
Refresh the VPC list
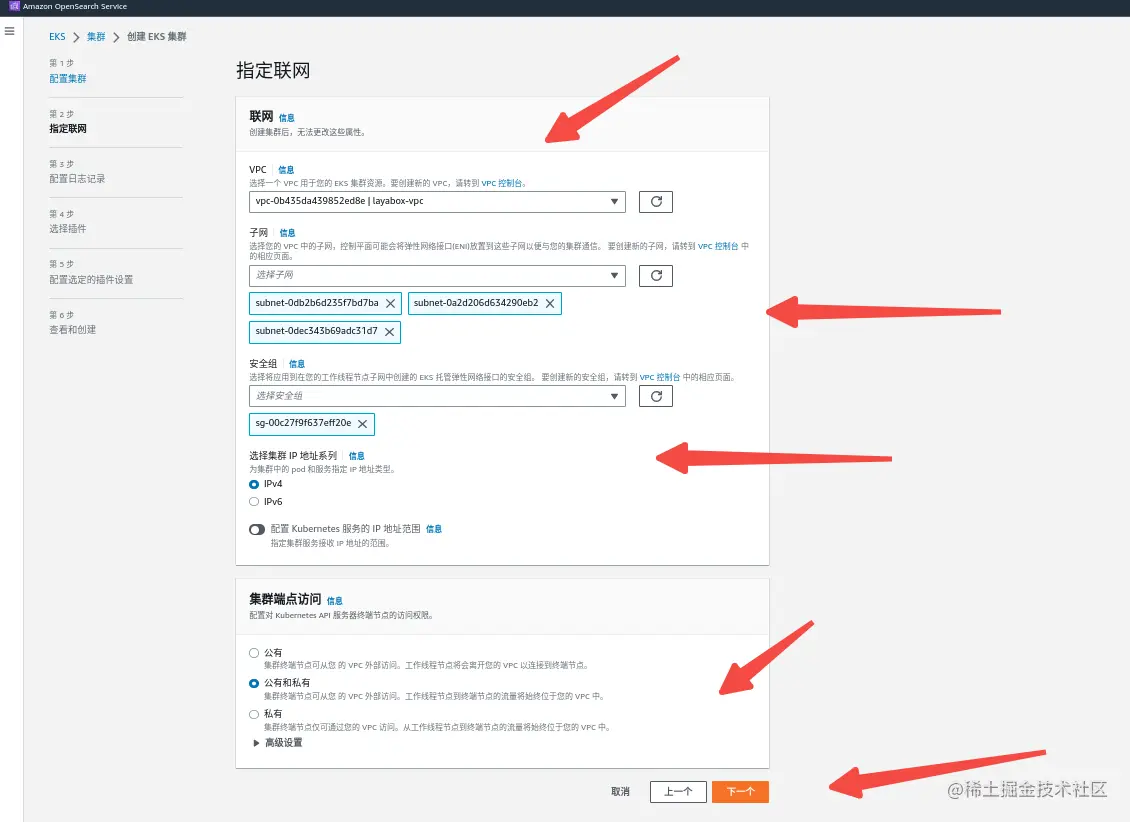656,202
